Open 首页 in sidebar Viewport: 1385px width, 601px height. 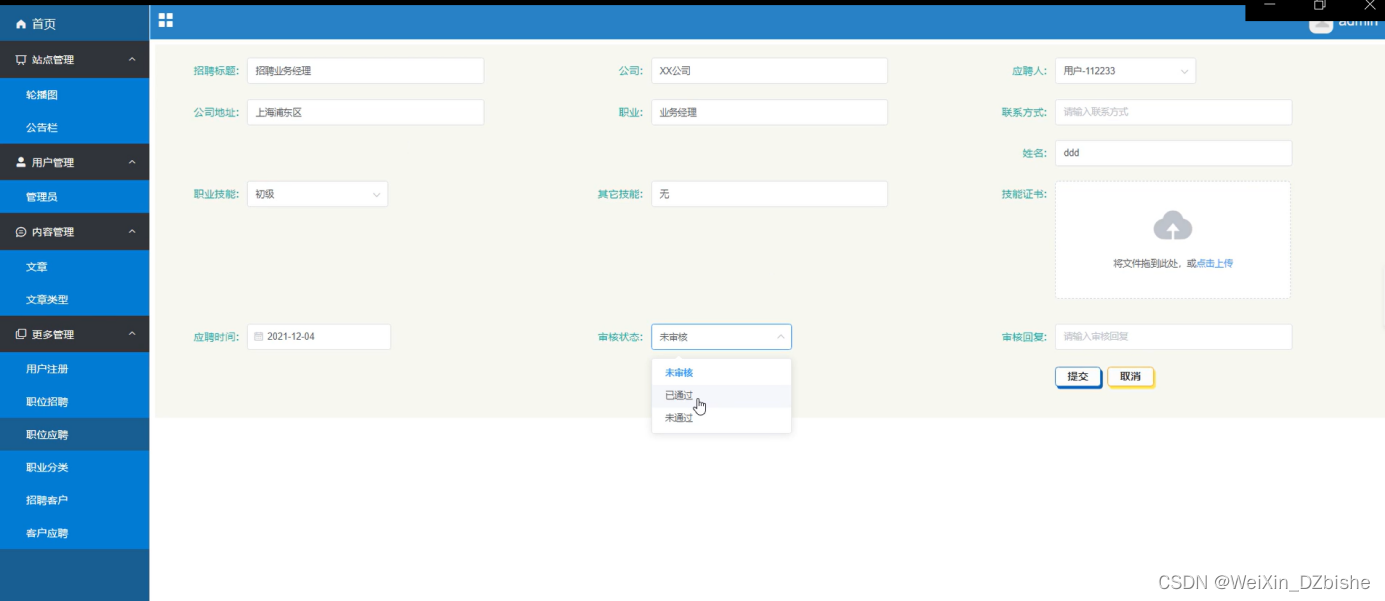click(x=74, y=24)
